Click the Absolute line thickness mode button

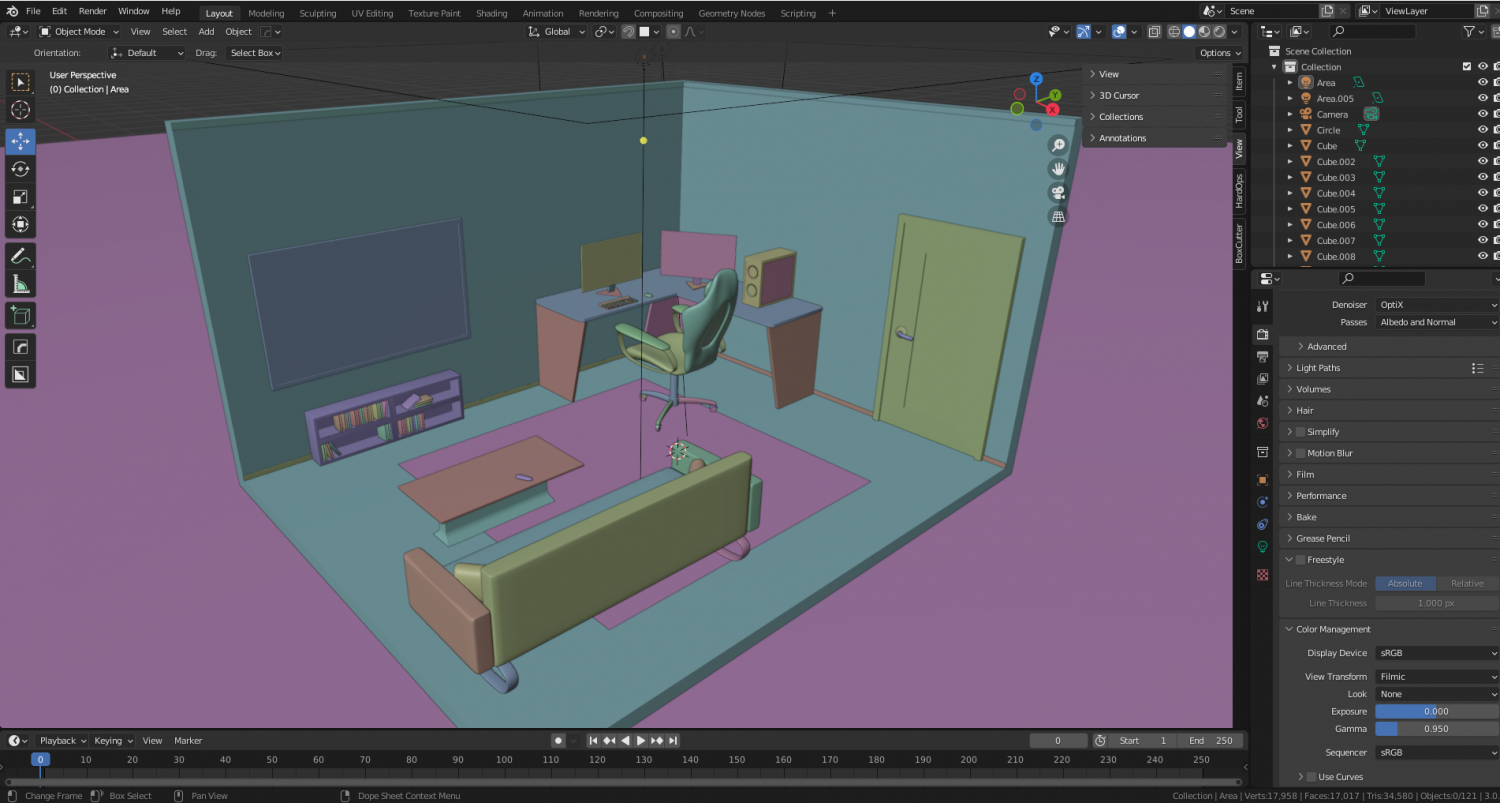1405,583
